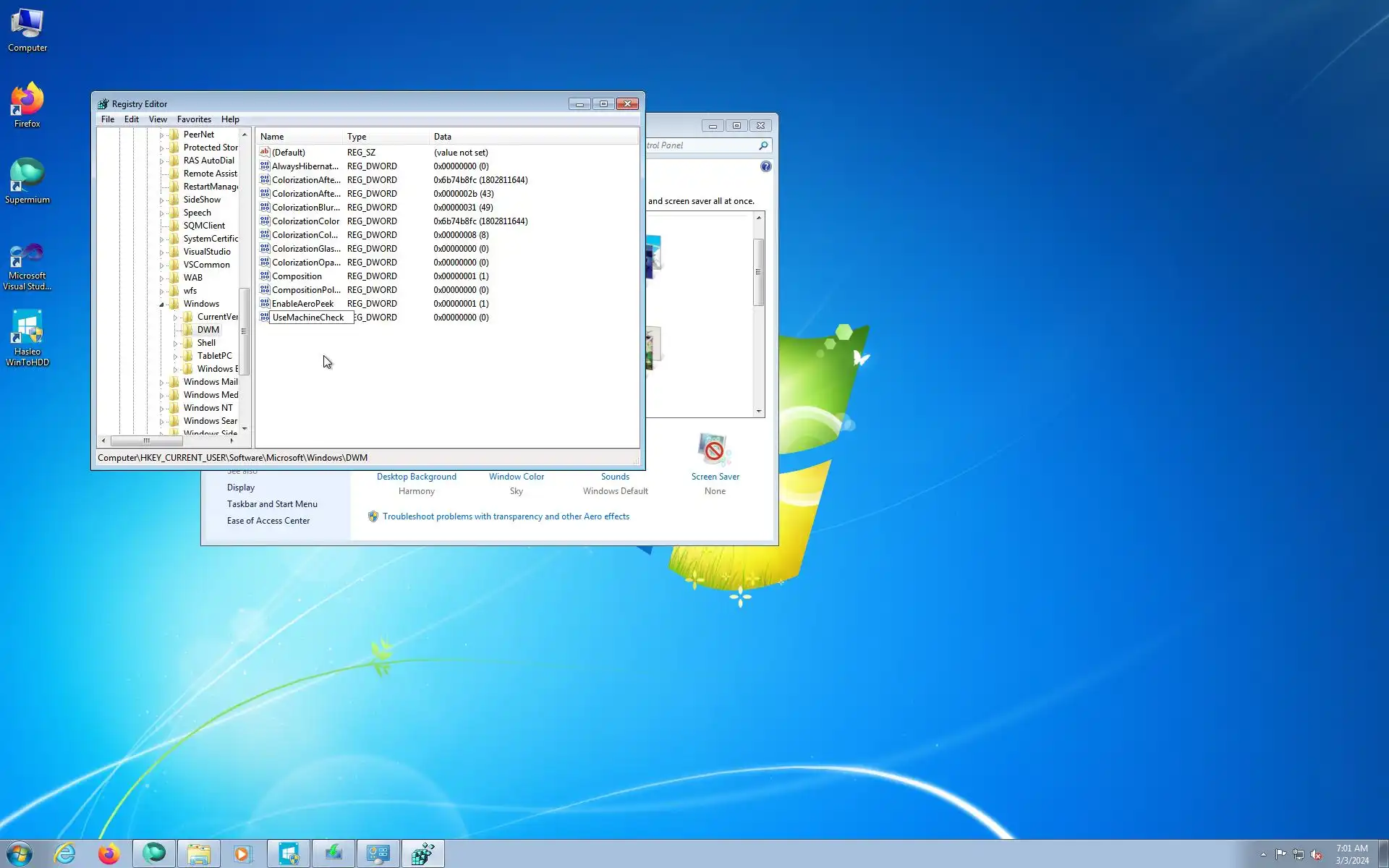Open the Edit menu
1389x868 pixels.
point(131,119)
